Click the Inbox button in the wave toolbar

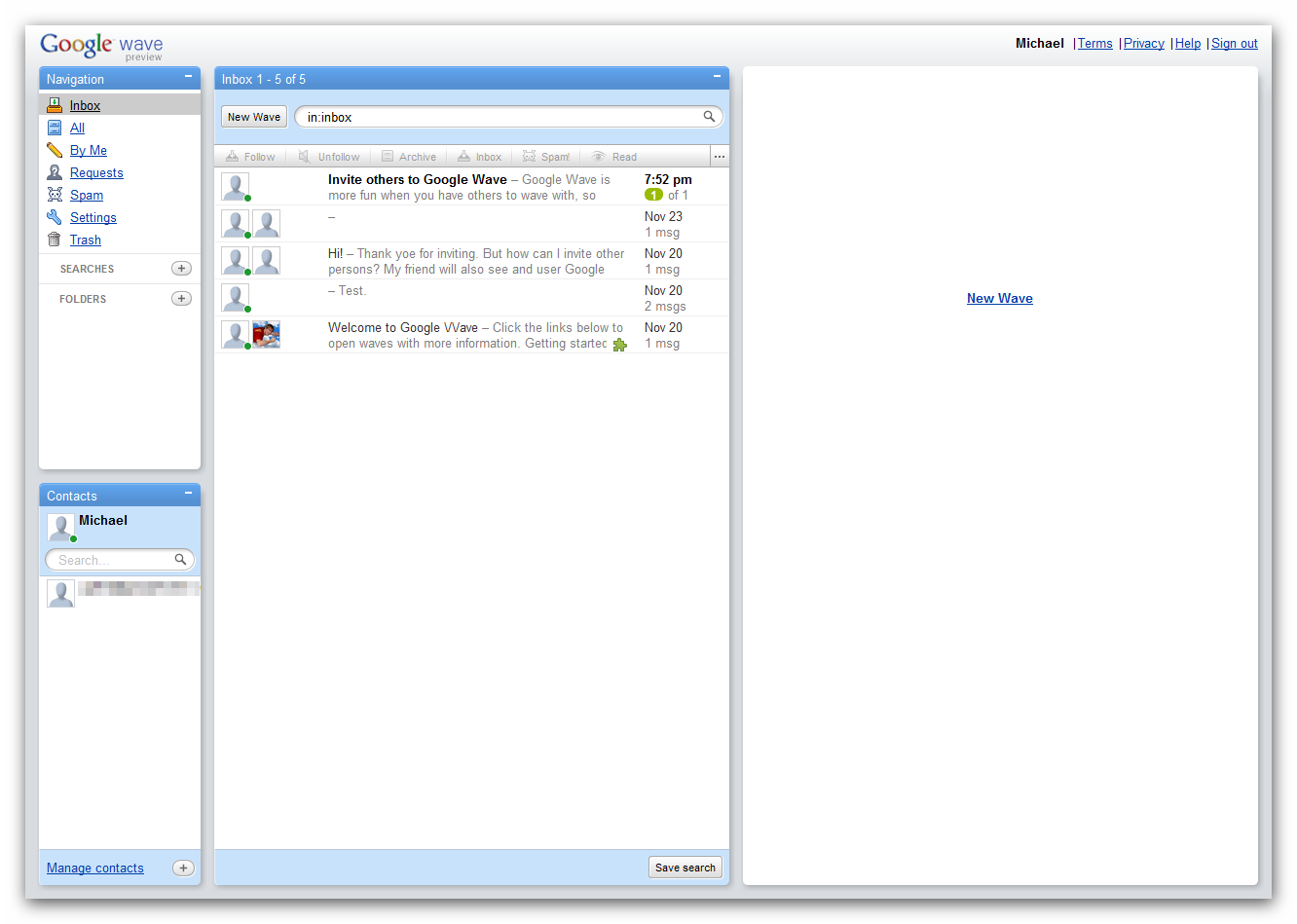480,157
